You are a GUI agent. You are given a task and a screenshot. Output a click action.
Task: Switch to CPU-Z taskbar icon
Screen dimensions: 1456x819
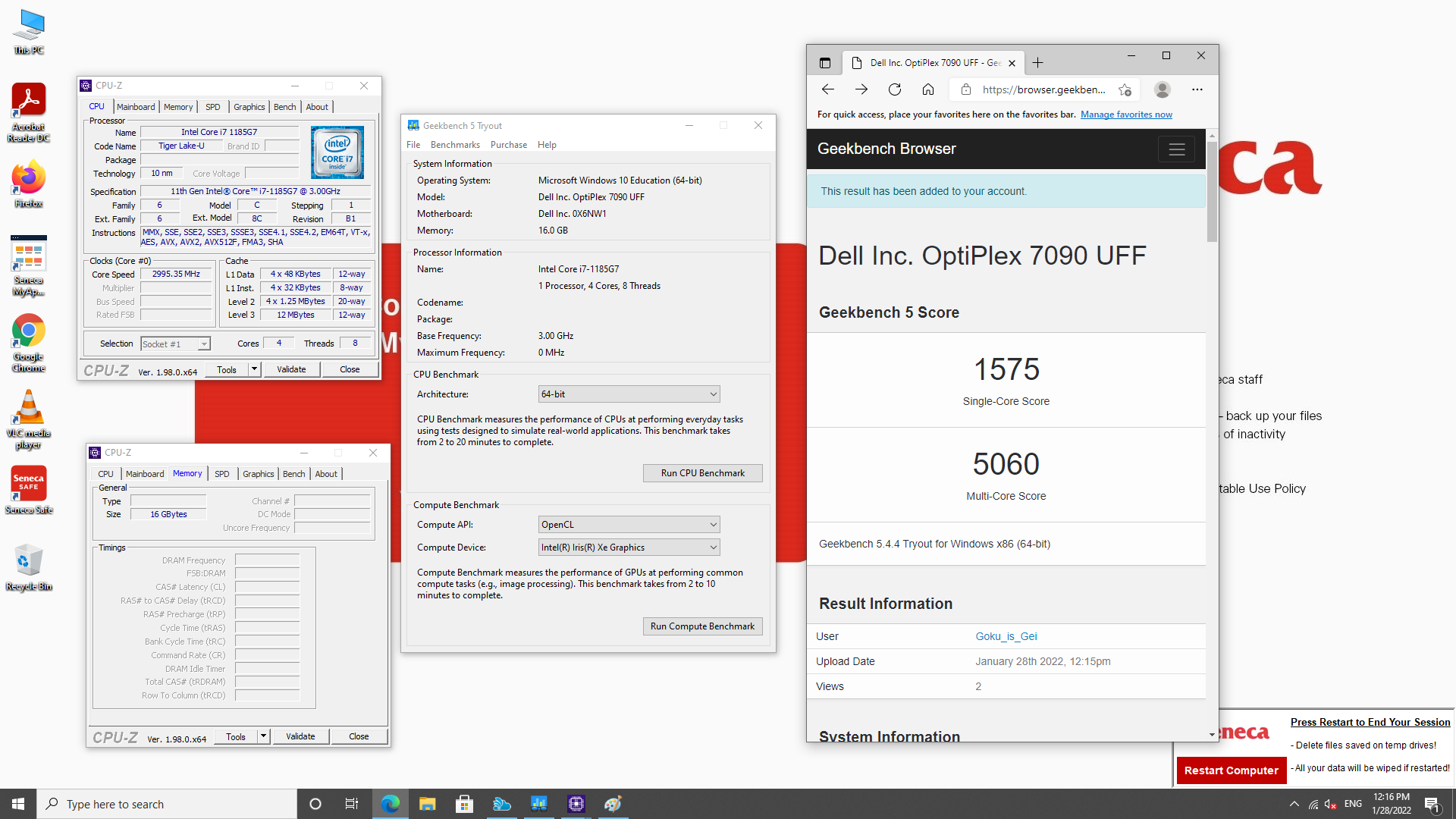576,804
